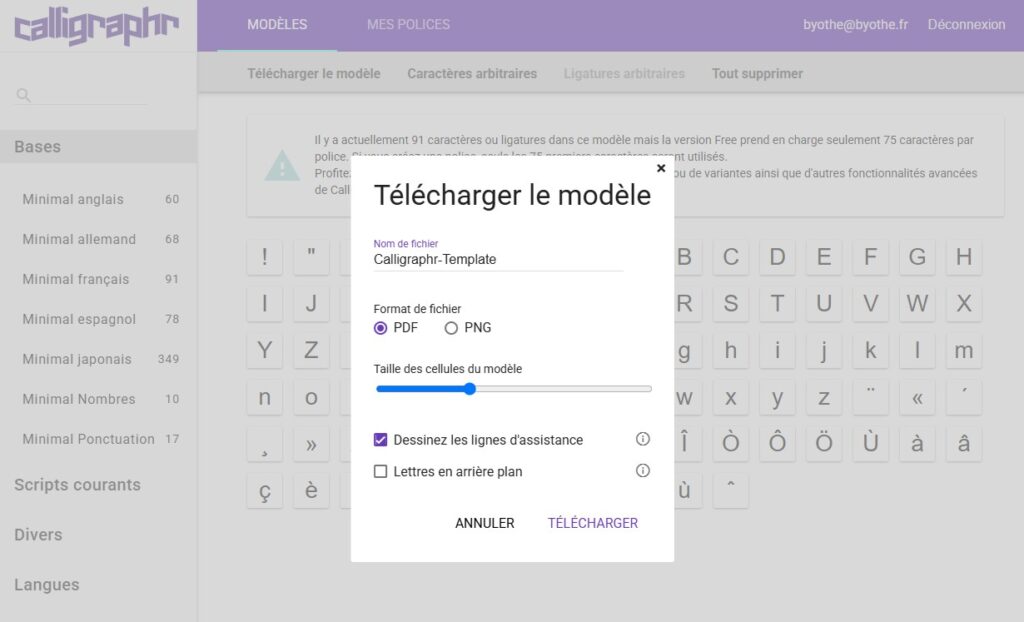Viewport: 1024px width, 622px height.
Task: Select Minimal japonais template
Action: (x=100, y=359)
